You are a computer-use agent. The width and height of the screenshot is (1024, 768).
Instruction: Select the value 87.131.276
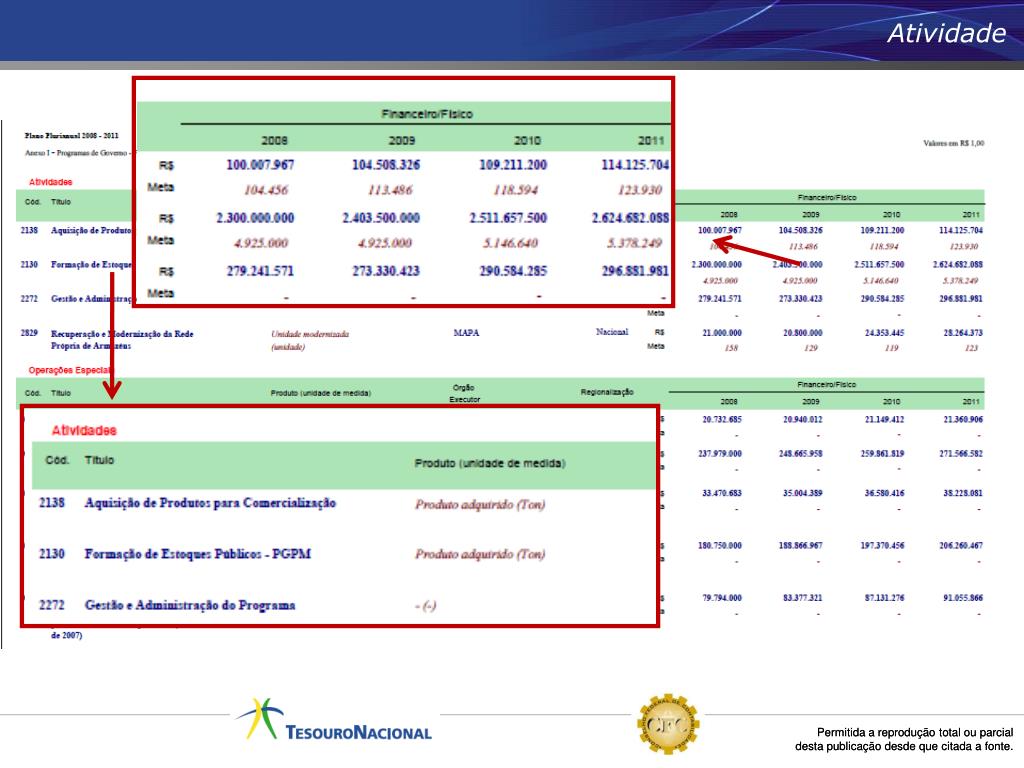coord(884,598)
